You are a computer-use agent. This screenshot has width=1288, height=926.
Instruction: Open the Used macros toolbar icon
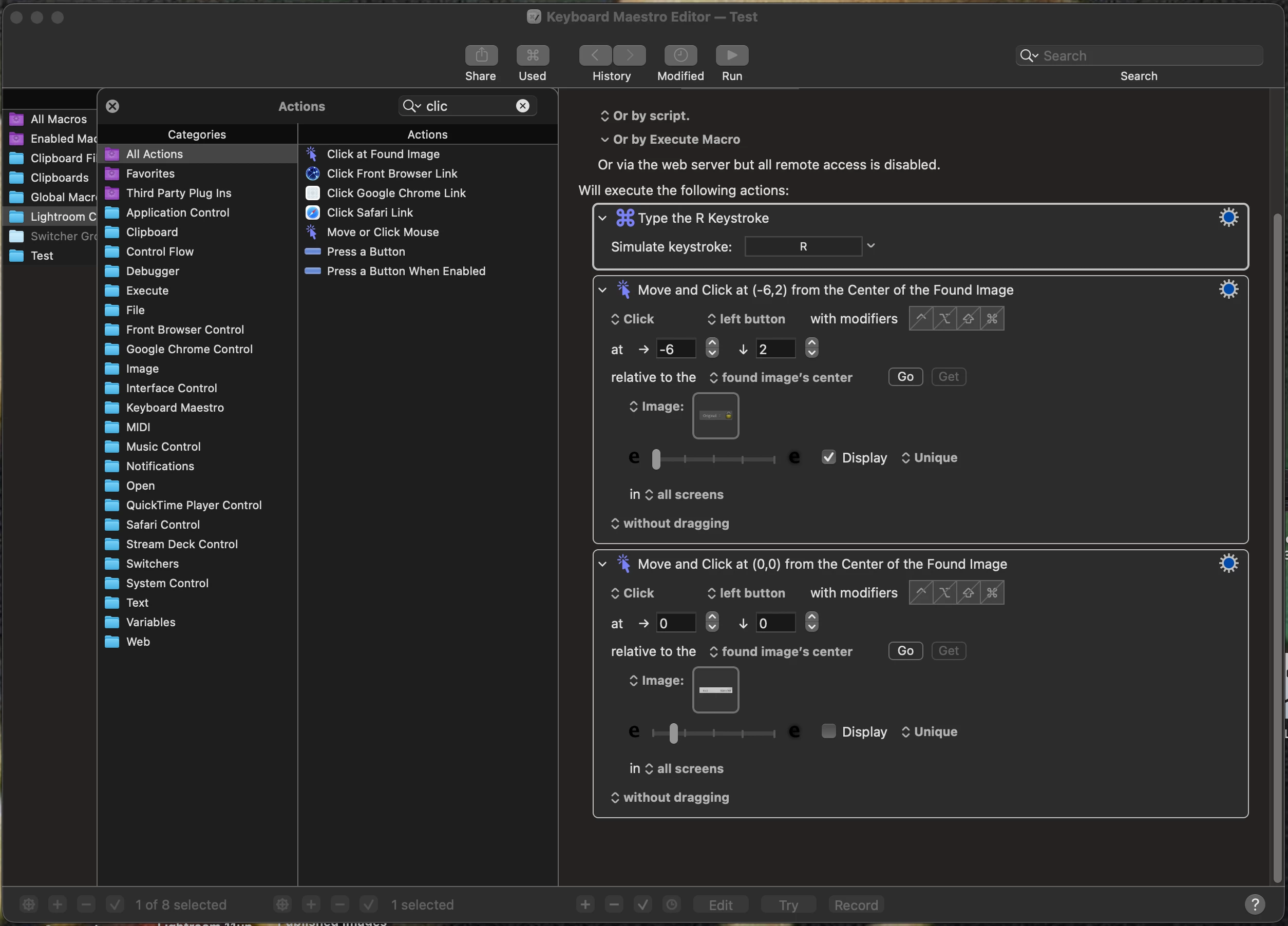click(x=532, y=55)
